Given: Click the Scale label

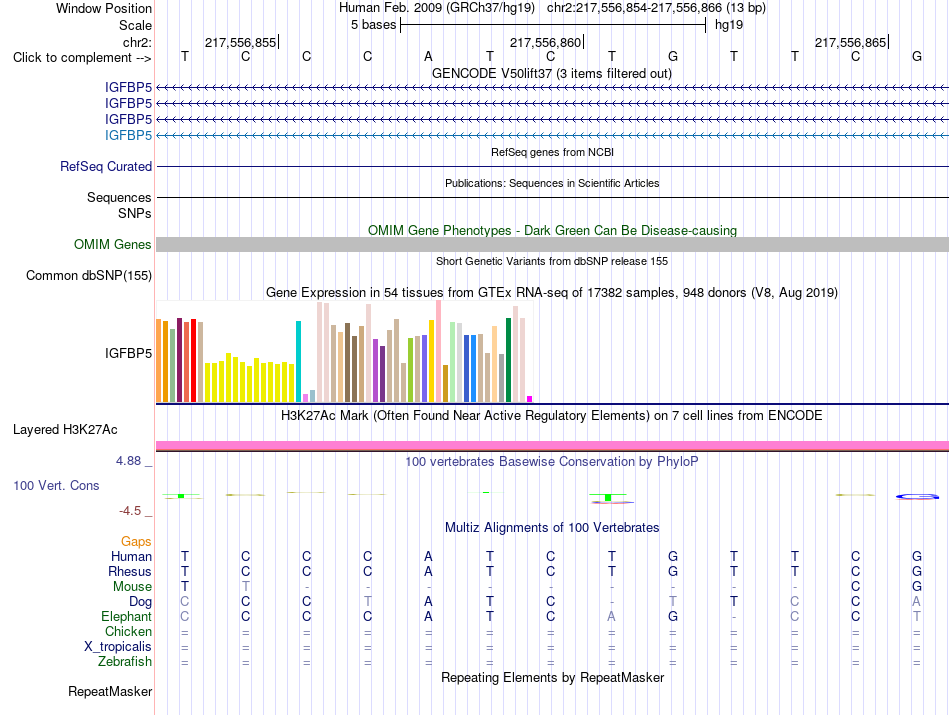Looking at the screenshot, I should tap(135, 25).
